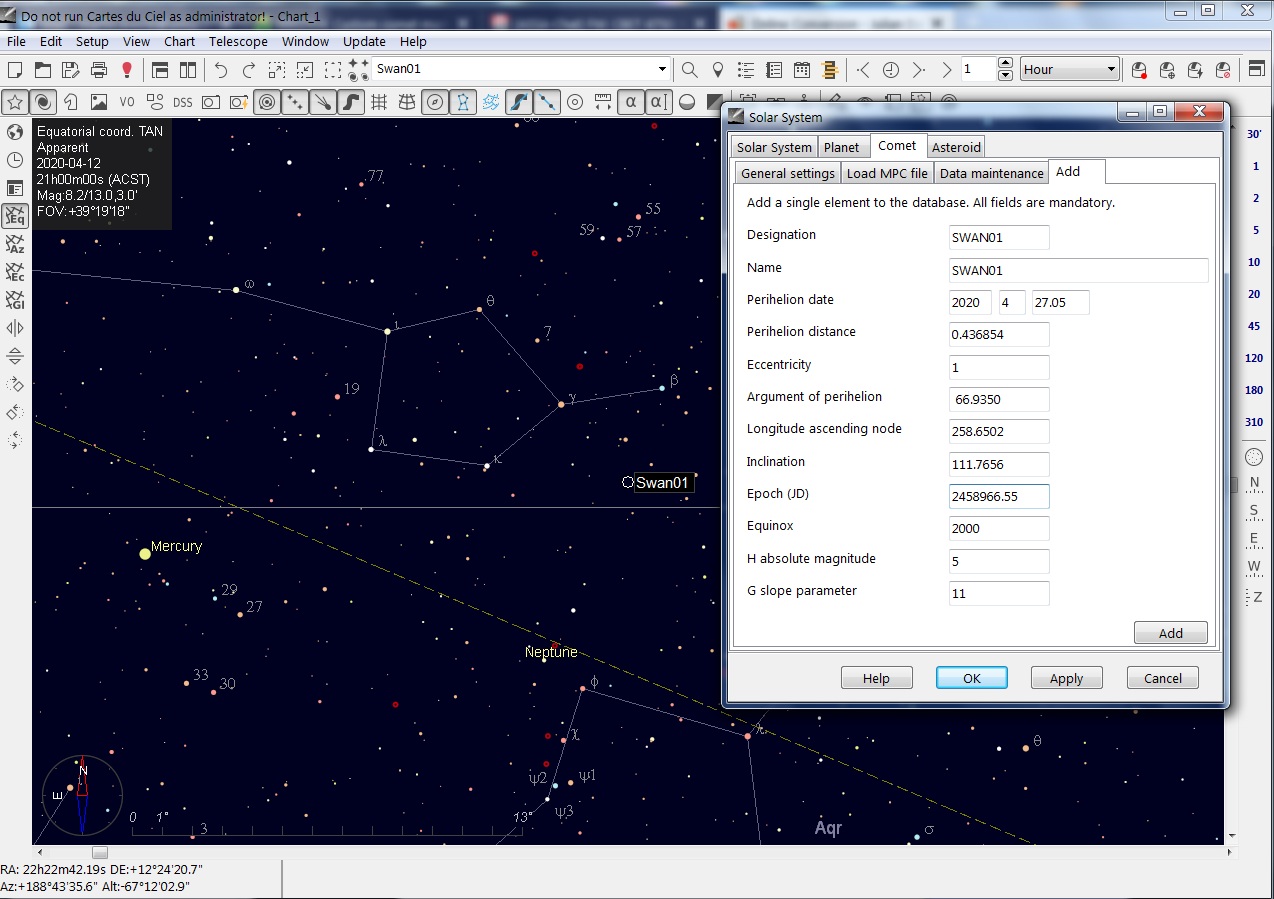Open the Update menu
The width and height of the screenshot is (1274, 899).
pos(364,41)
